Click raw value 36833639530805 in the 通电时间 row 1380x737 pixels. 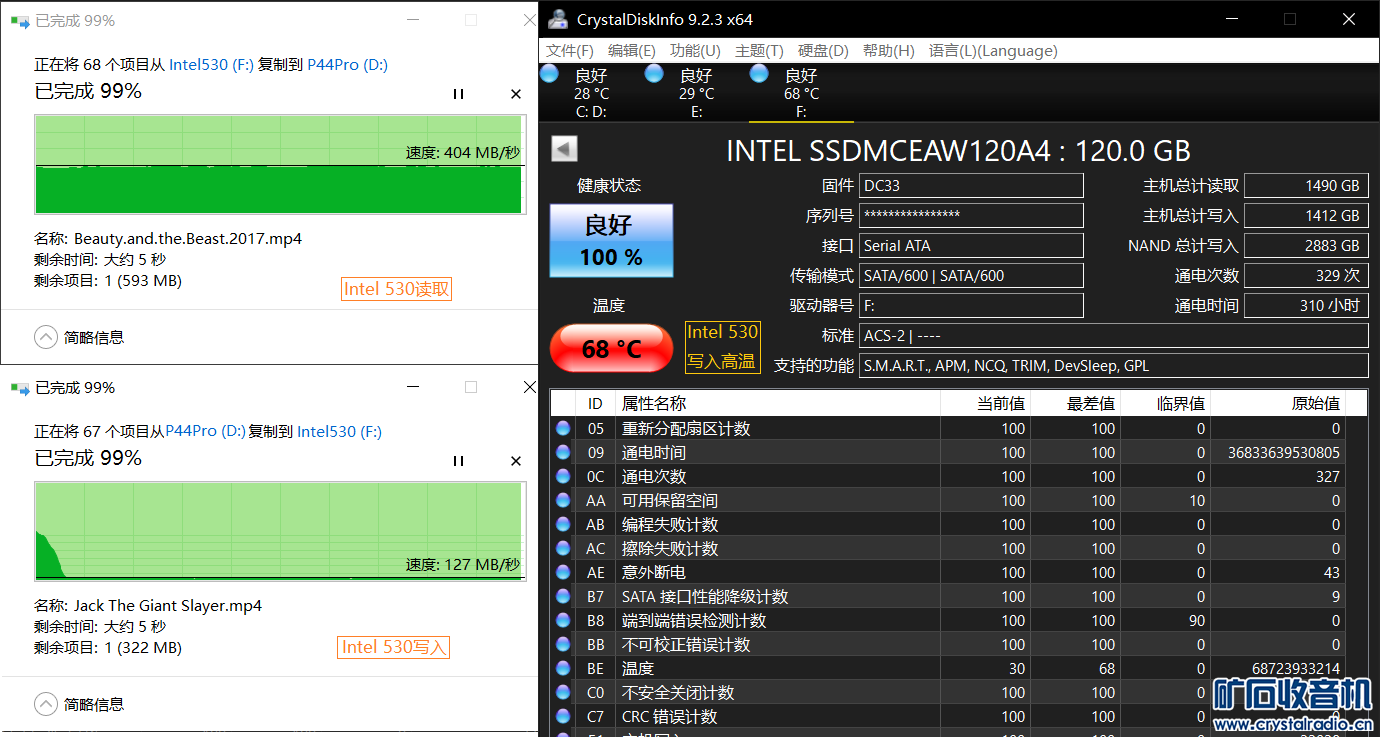pos(1284,453)
